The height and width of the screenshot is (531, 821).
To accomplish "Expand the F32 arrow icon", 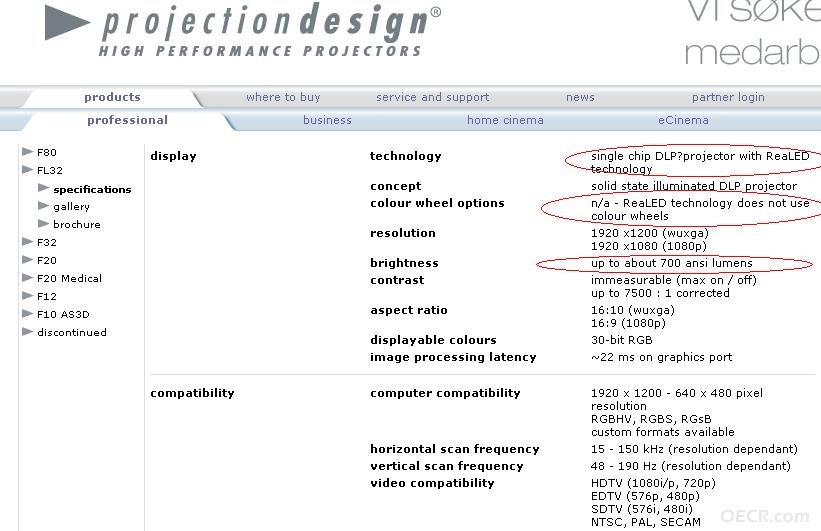I will 27,241.
